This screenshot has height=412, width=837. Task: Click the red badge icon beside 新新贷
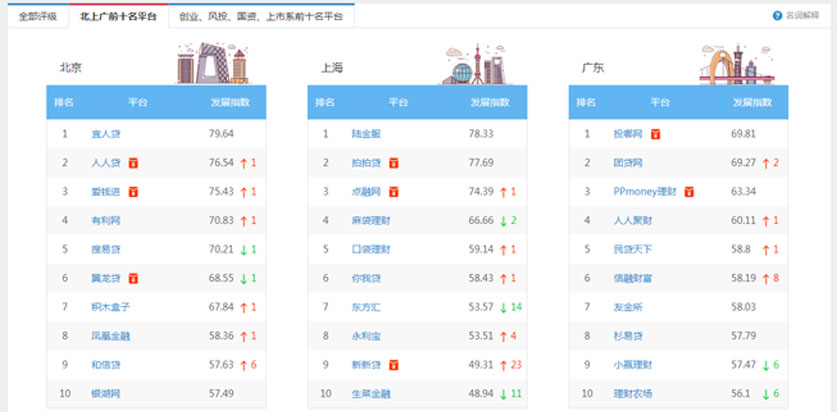coord(394,365)
